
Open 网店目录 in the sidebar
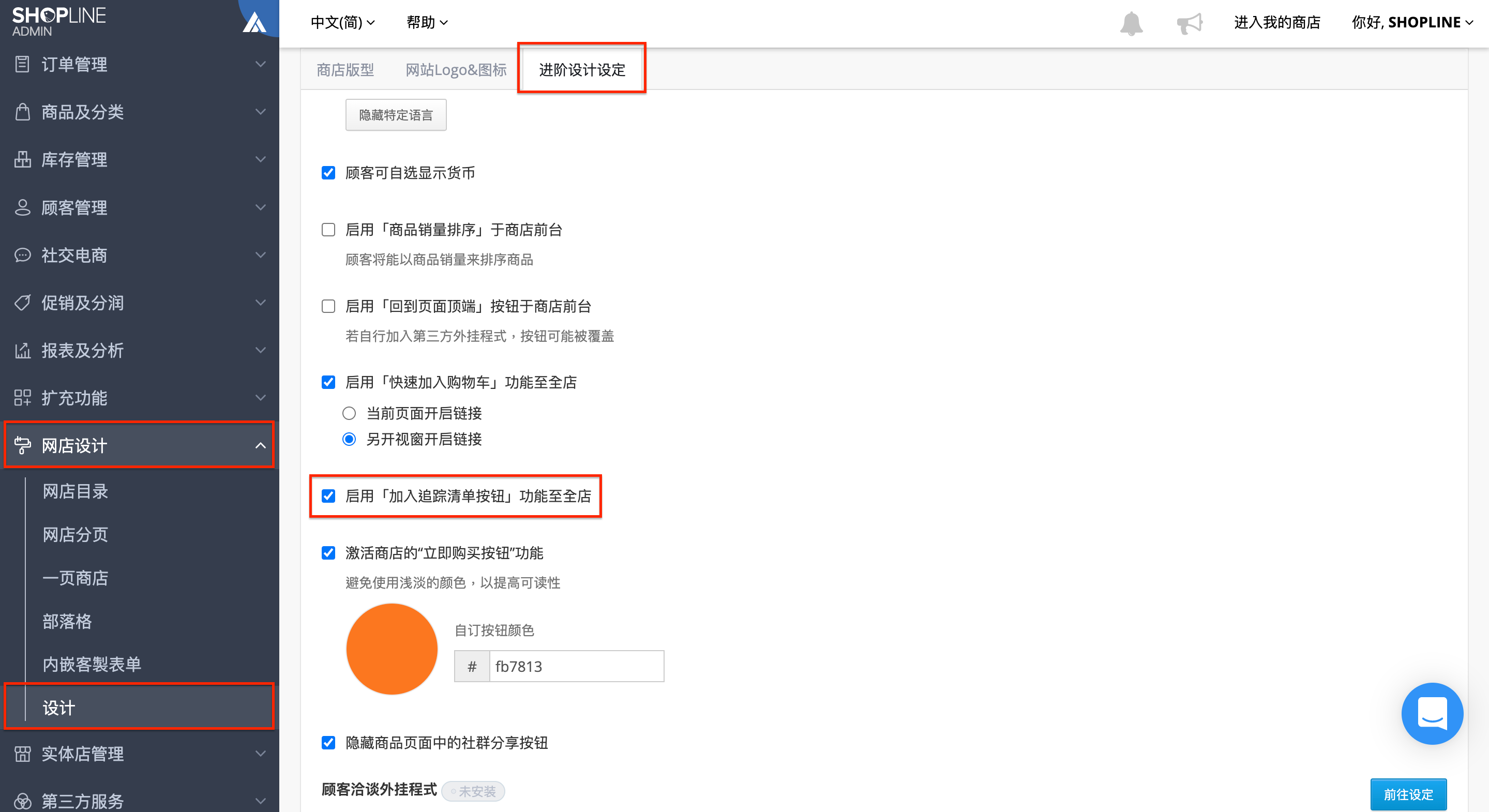click(76, 491)
